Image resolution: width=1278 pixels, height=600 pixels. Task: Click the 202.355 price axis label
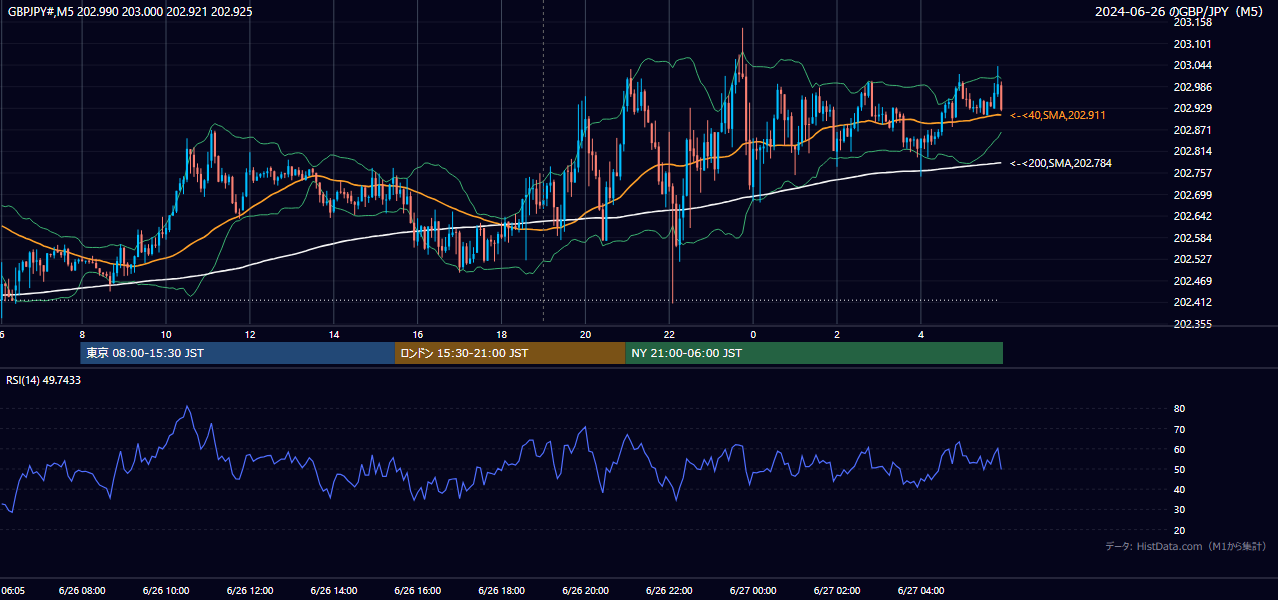coord(1192,324)
